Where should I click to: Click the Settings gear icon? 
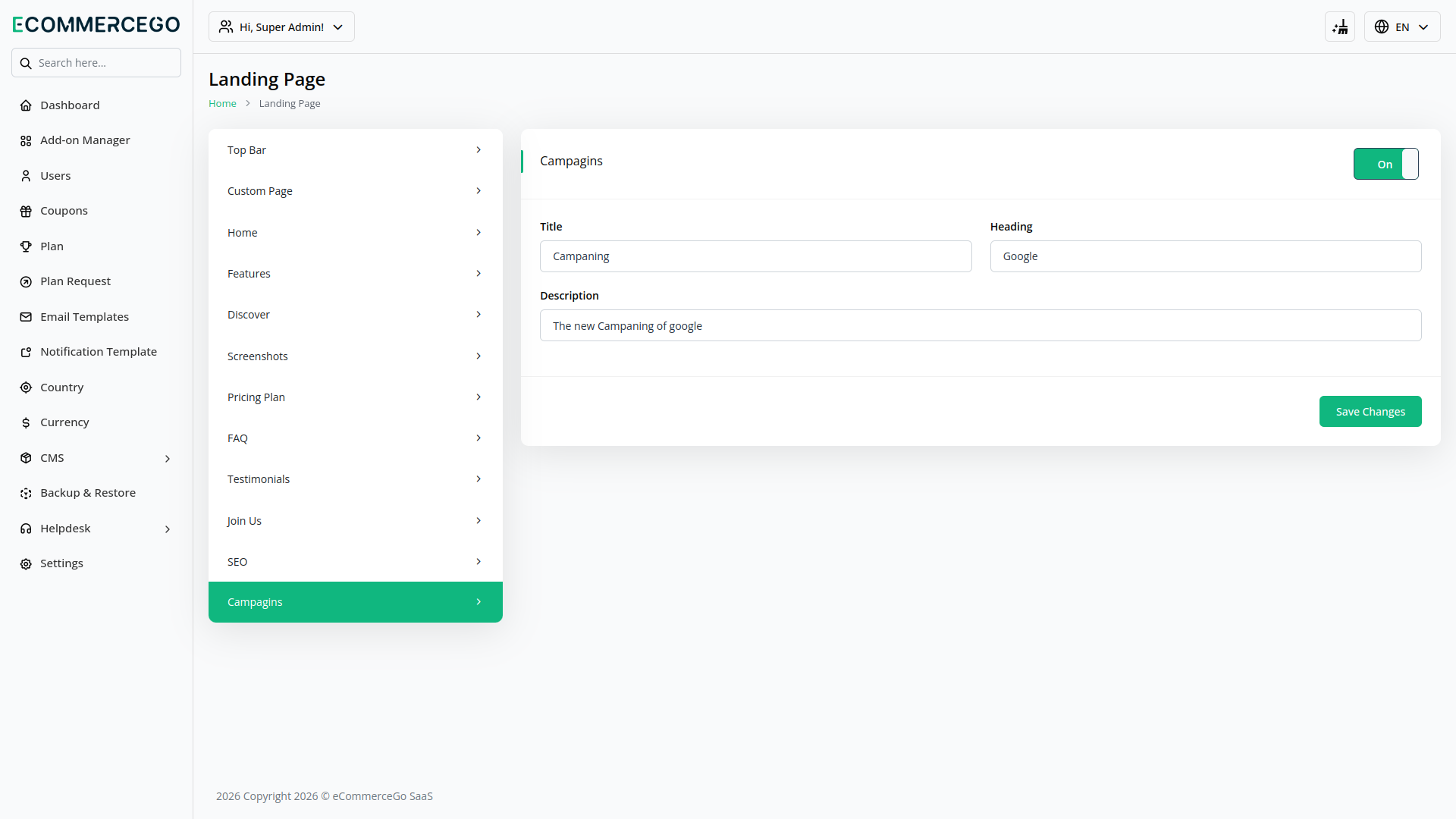click(26, 564)
